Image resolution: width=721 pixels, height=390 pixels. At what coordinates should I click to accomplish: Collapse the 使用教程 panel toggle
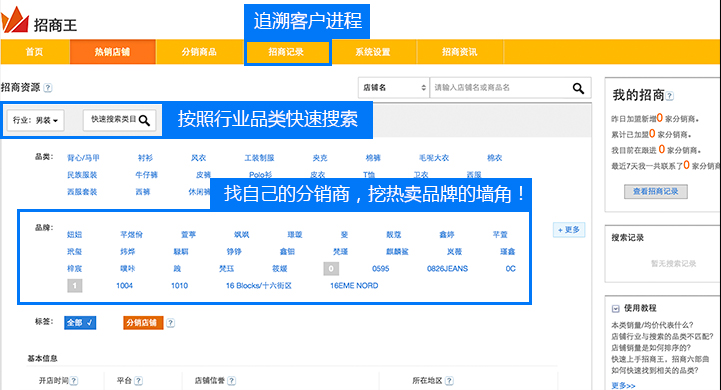[x=615, y=309]
